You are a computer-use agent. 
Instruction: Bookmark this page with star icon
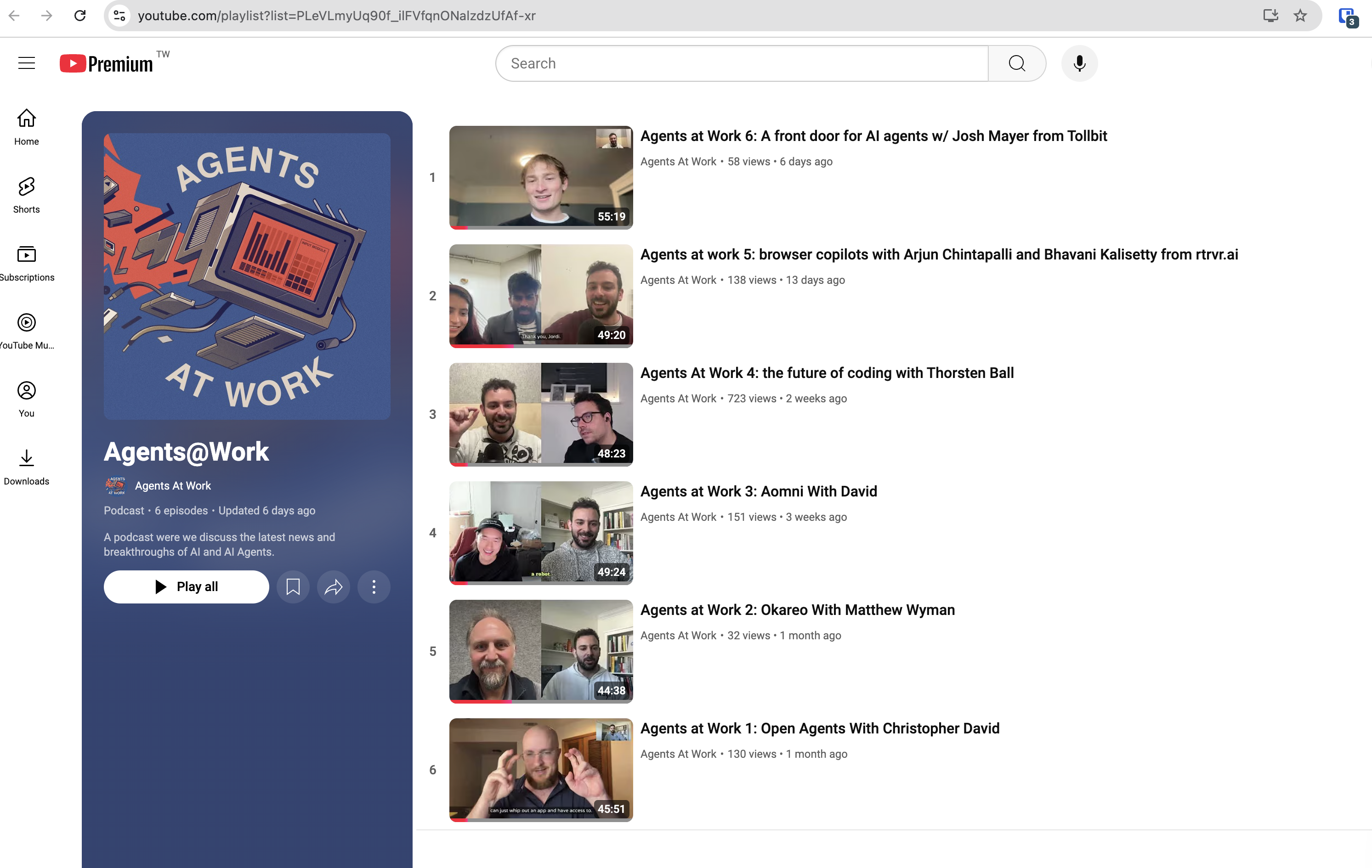click(x=1300, y=15)
